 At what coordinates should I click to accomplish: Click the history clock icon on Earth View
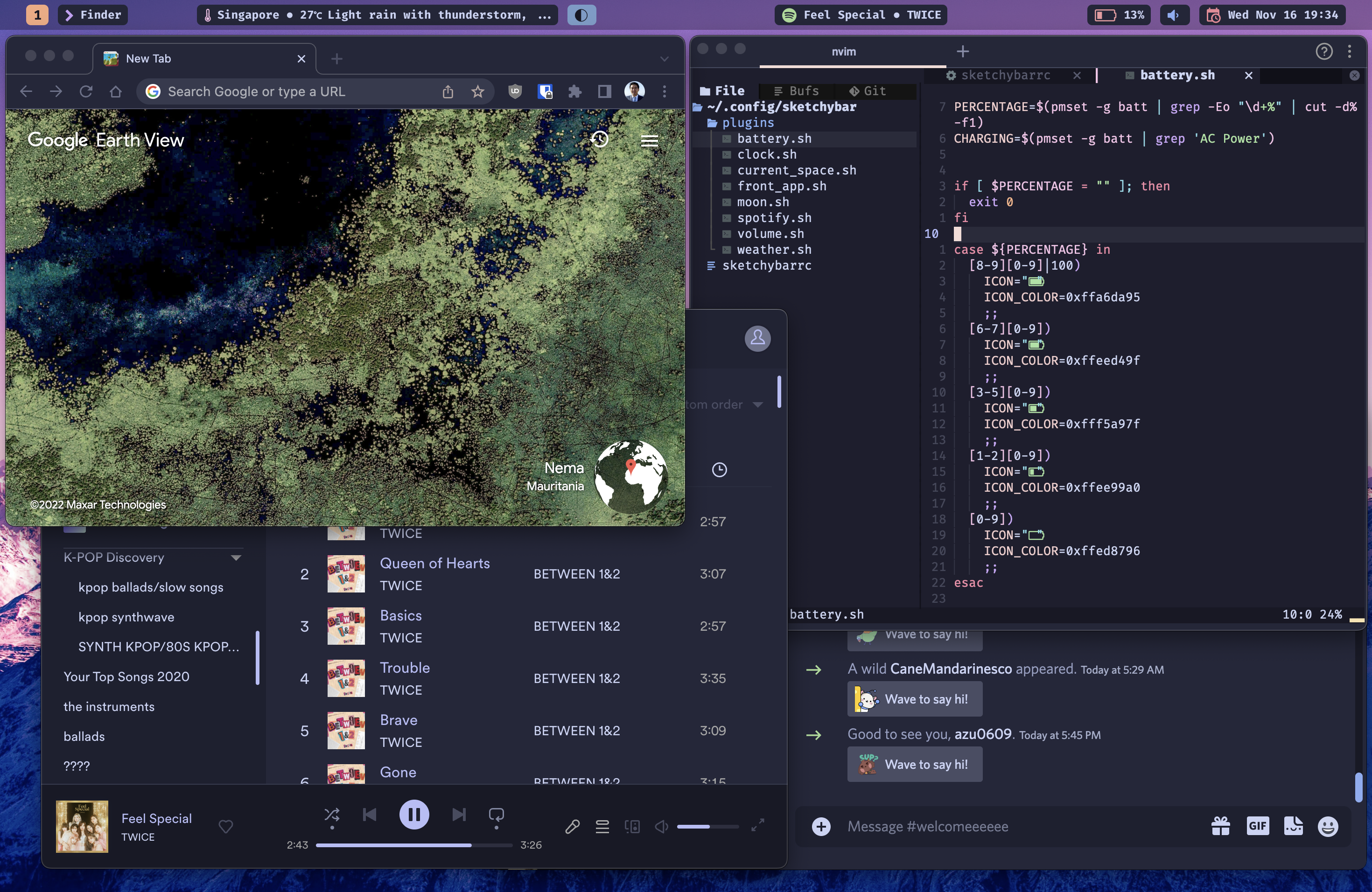coord(600,140)
